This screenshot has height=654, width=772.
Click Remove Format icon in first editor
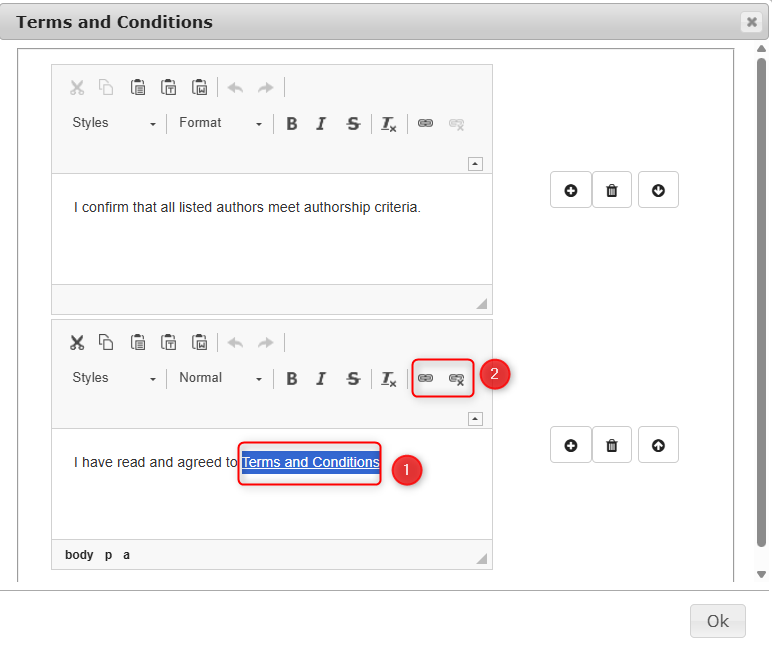(389, 124)
